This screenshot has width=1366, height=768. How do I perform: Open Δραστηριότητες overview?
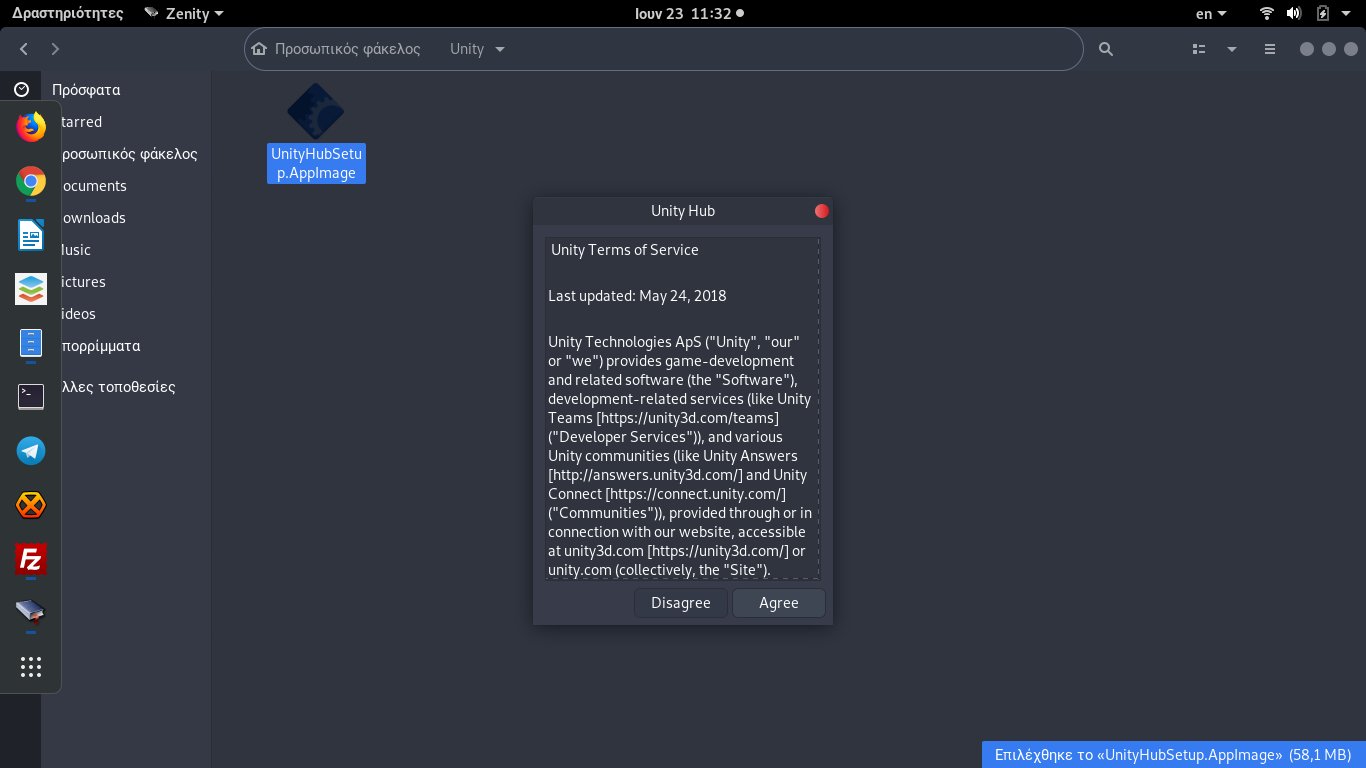tap(68, 14)
